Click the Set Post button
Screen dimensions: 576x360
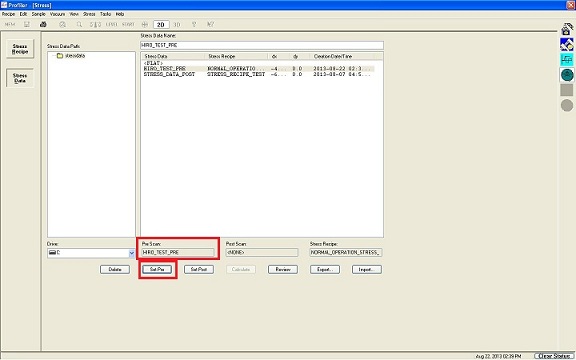pos(199,269)
